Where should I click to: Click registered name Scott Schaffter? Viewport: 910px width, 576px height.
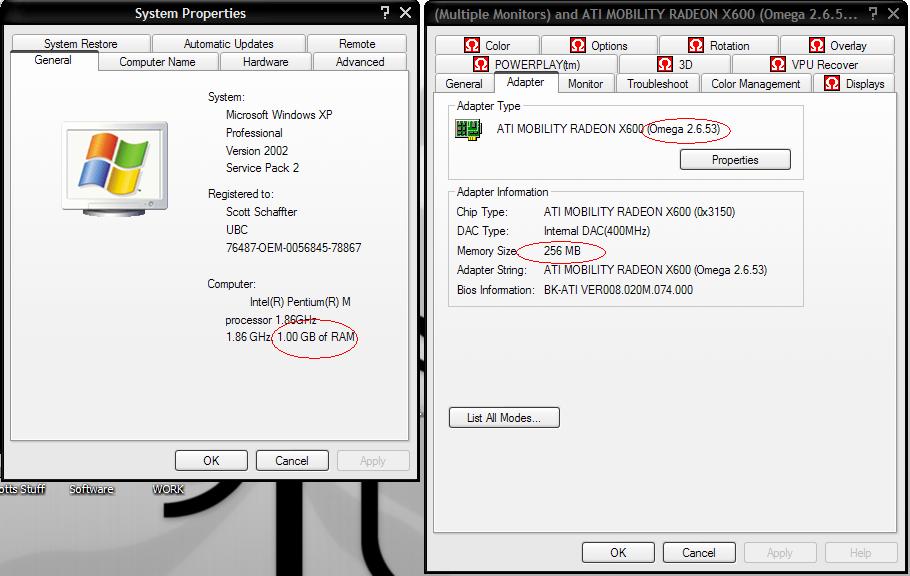click(x=261, y=212)
